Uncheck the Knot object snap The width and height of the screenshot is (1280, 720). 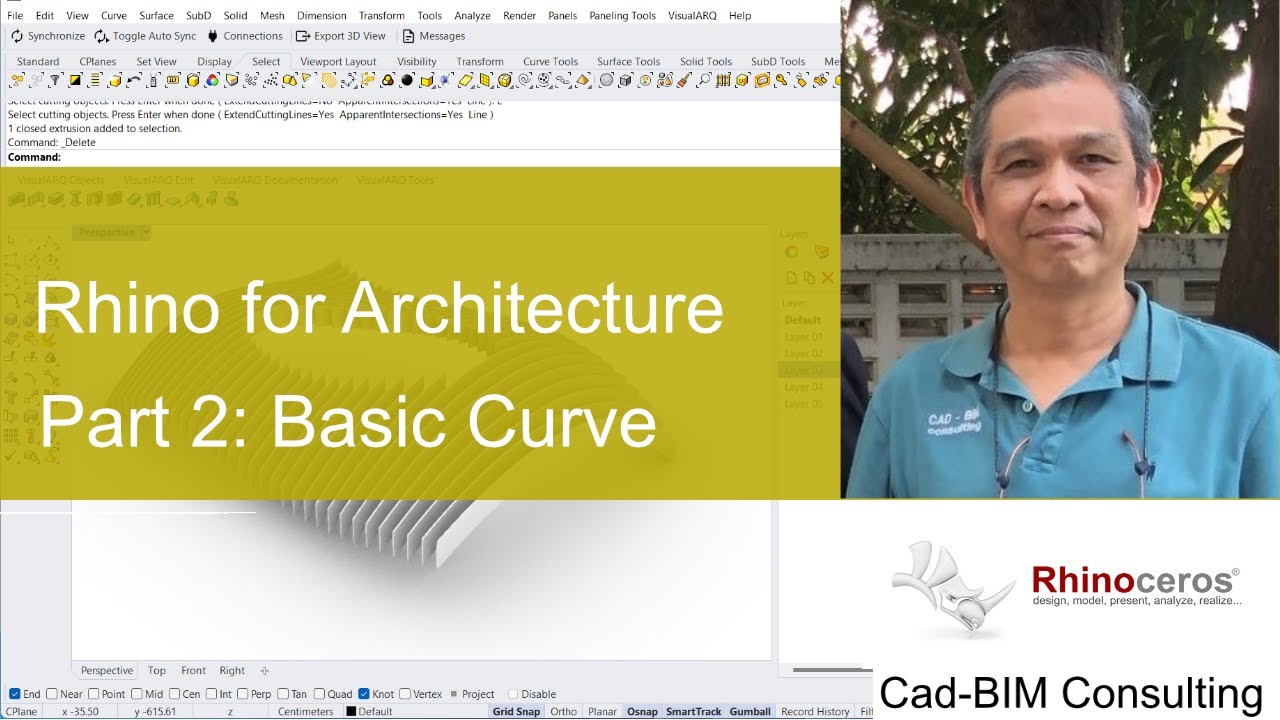[x=364, y=694]
